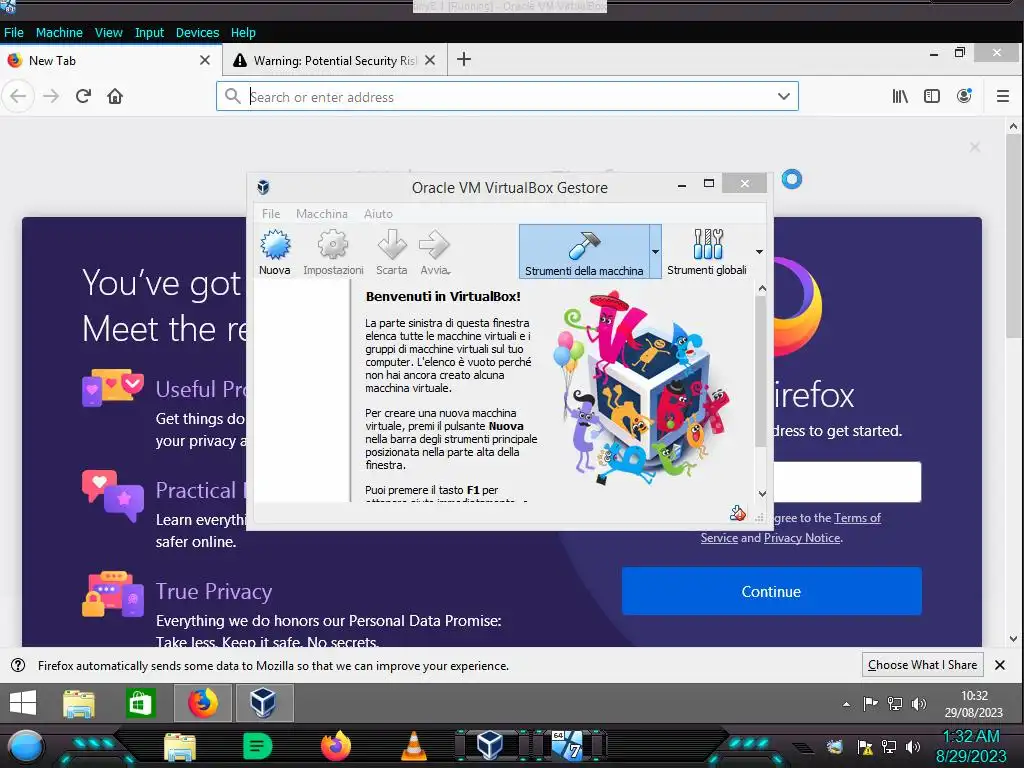Click the welcome pane scrollbar down arrow
The image size is (1024, 768).
pos(761,494)
